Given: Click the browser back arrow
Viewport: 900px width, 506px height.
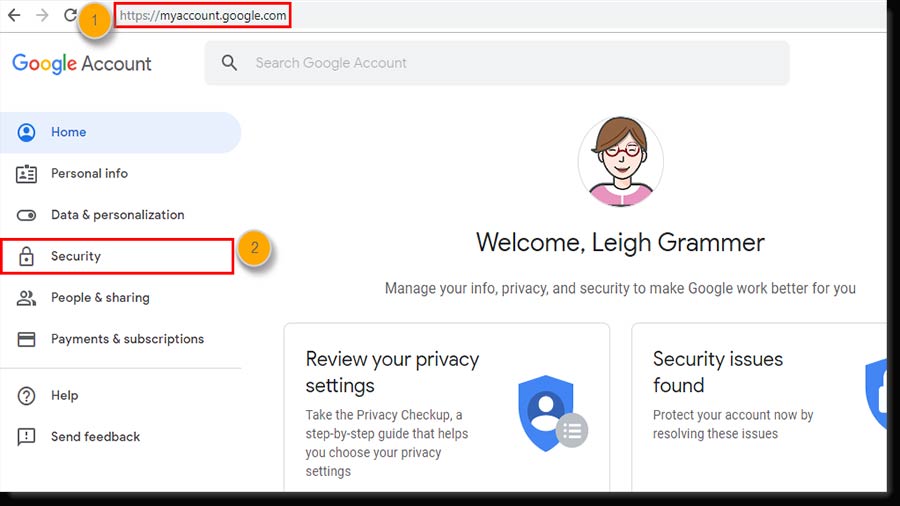Looking at the screenshot, I should (14, 15).
